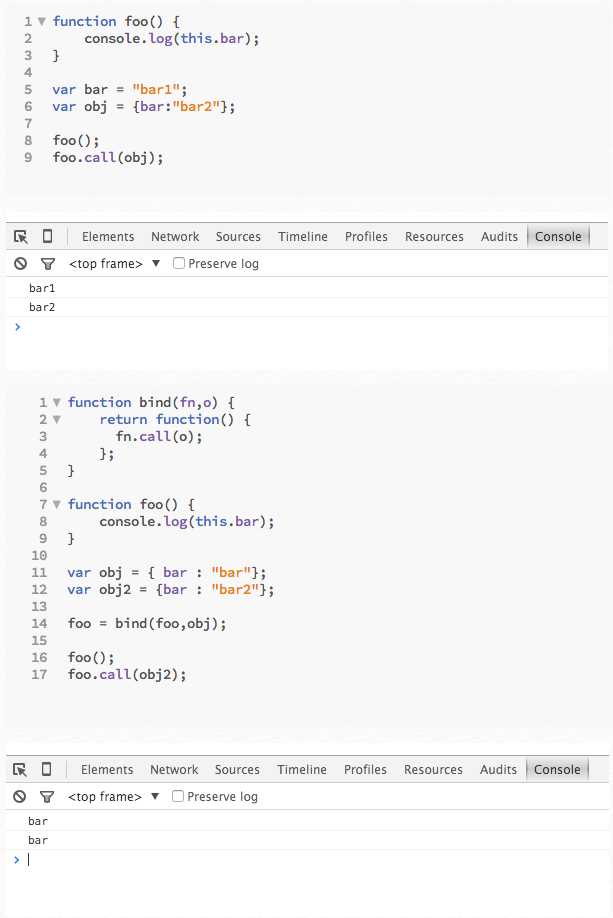The height and width of the screenshot is (918, 613).
Task: Click the bar2 console output line
Action: 307,307
